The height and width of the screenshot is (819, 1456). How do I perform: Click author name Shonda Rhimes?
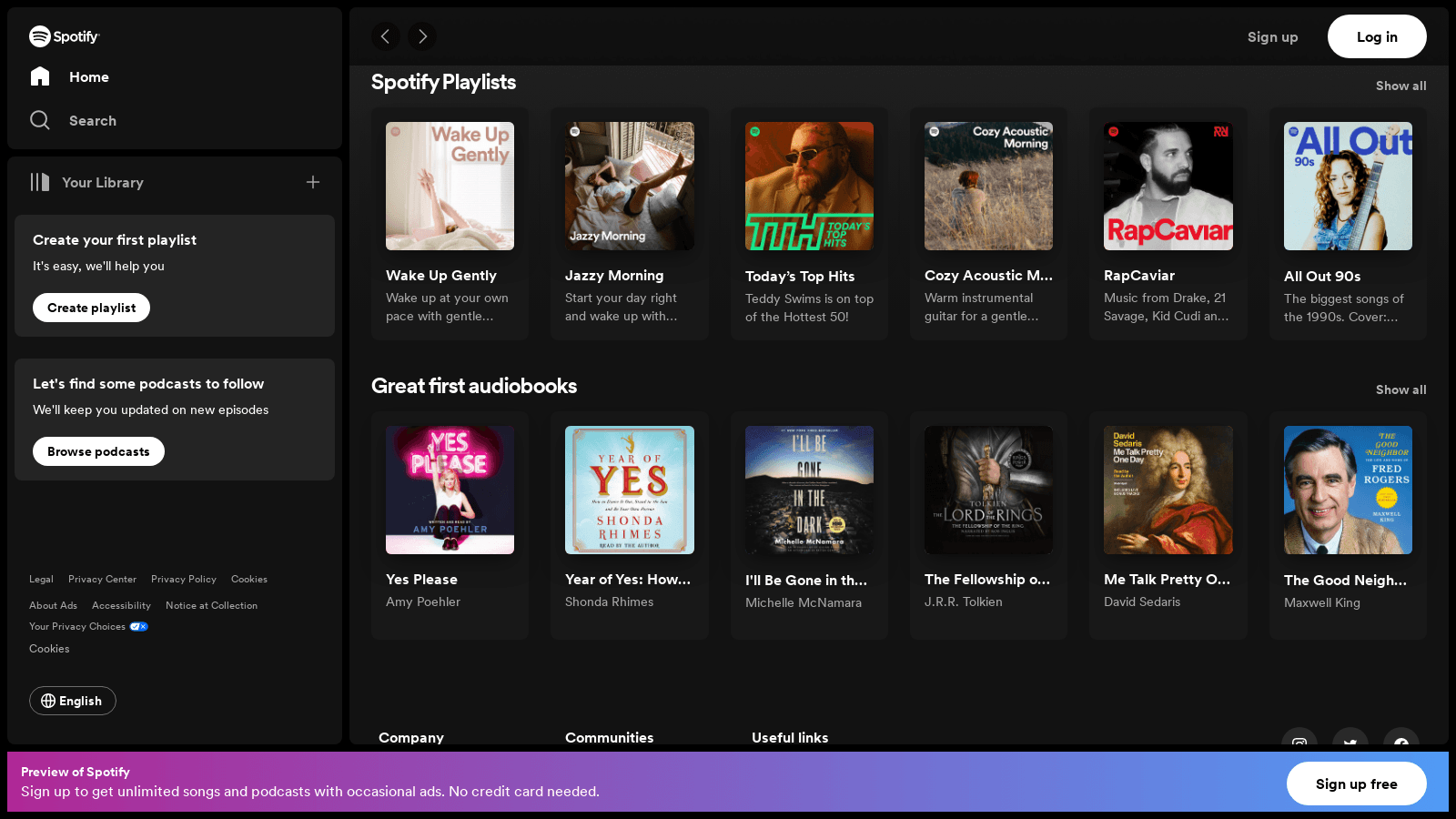609,602
